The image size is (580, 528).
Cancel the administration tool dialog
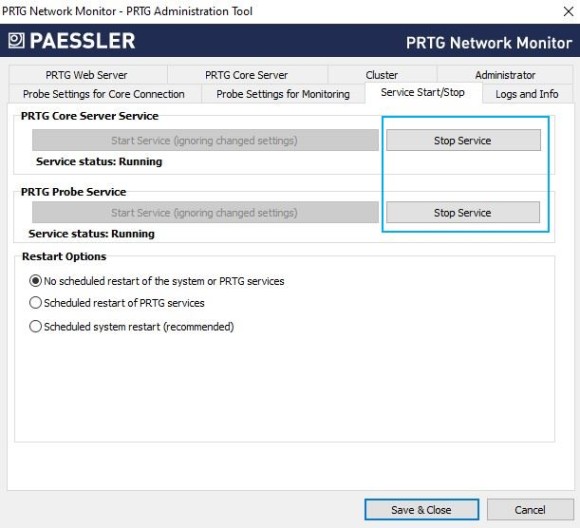point(530,509)
